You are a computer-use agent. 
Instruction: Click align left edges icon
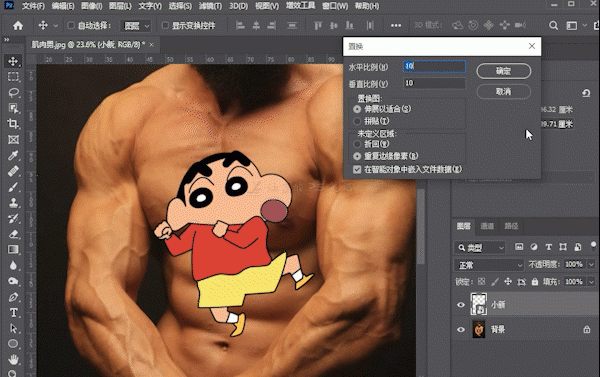[240, 26]
